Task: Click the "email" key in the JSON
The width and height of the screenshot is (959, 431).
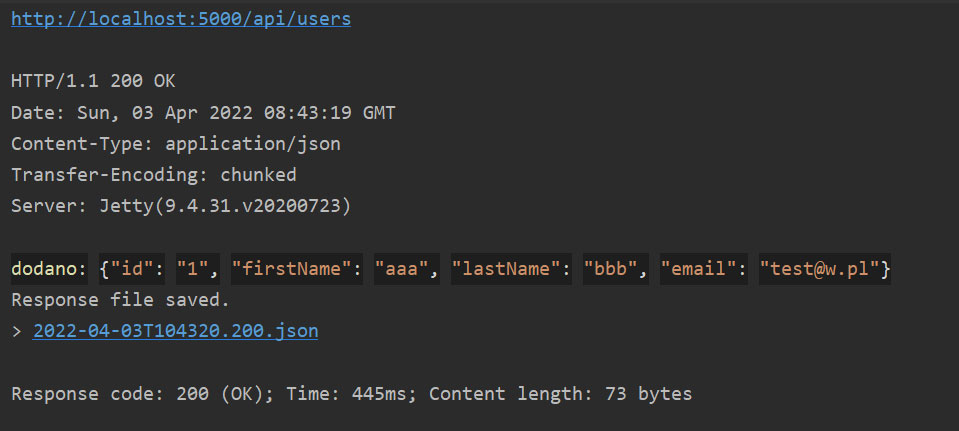Action: tap(700, 269)
